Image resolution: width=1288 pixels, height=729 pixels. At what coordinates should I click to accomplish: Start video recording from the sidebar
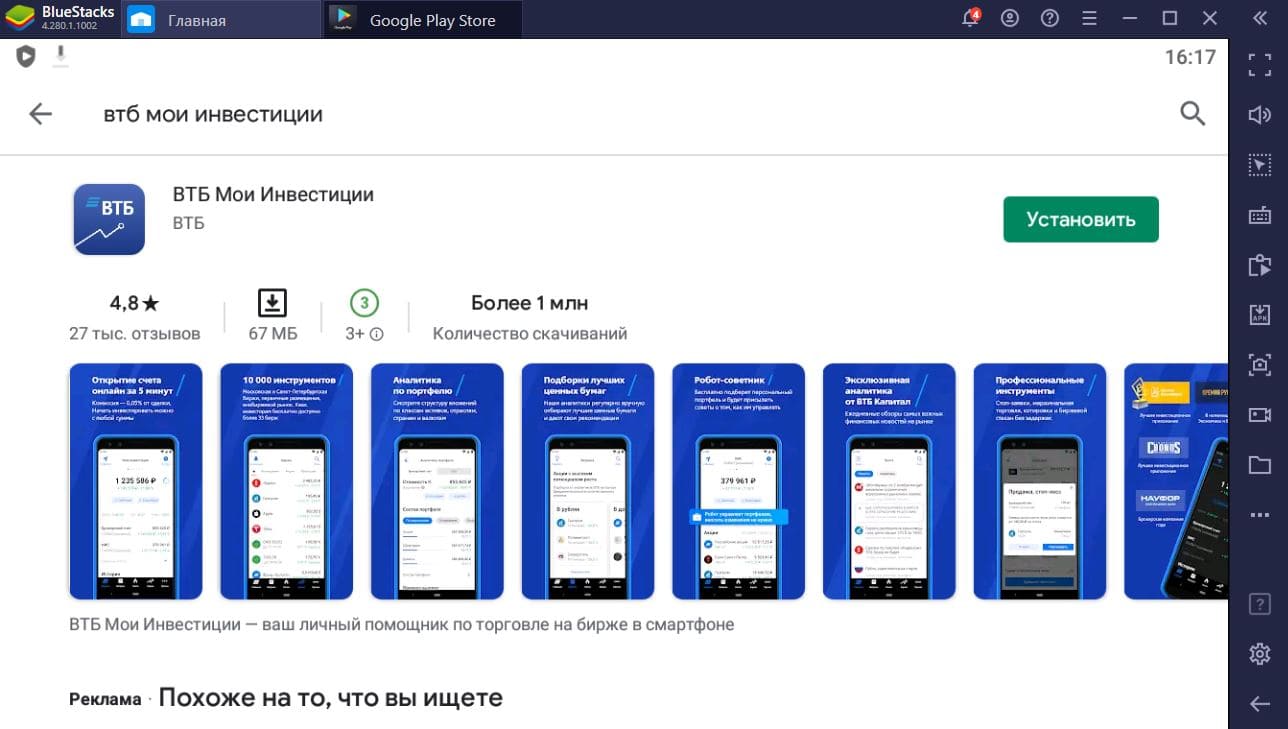(1259, 414)
